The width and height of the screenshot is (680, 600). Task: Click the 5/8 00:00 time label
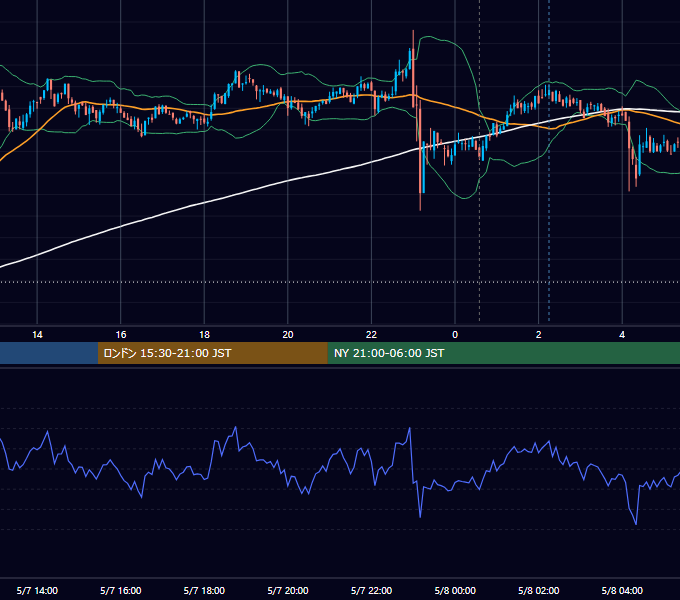[x=455, y=590]
